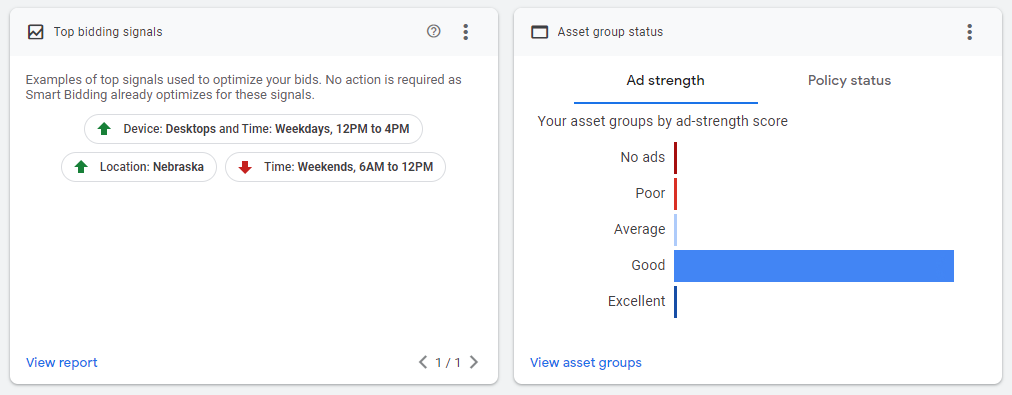Go to next signals page chevron
The image size is (1012, 395).
pos(474,362)
